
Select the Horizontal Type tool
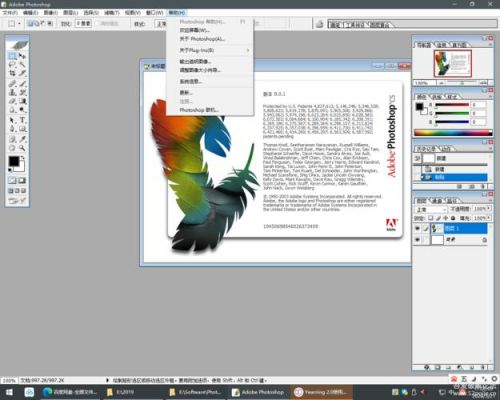pyautogui.click(x=22, y=120)
